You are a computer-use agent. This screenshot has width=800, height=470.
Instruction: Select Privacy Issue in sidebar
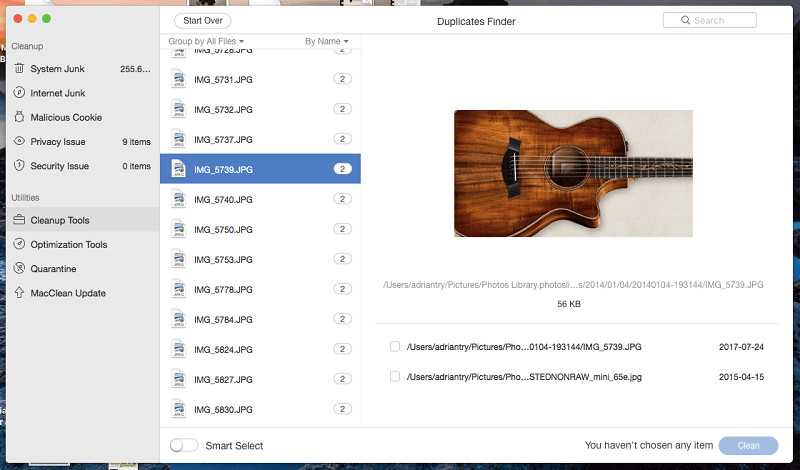(x=83, y=141)
